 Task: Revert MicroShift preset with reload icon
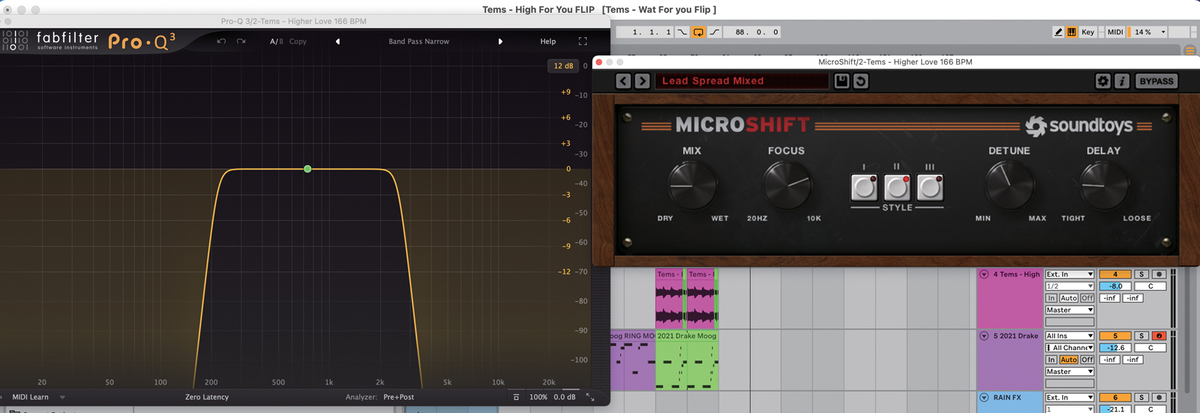[859, 81]
